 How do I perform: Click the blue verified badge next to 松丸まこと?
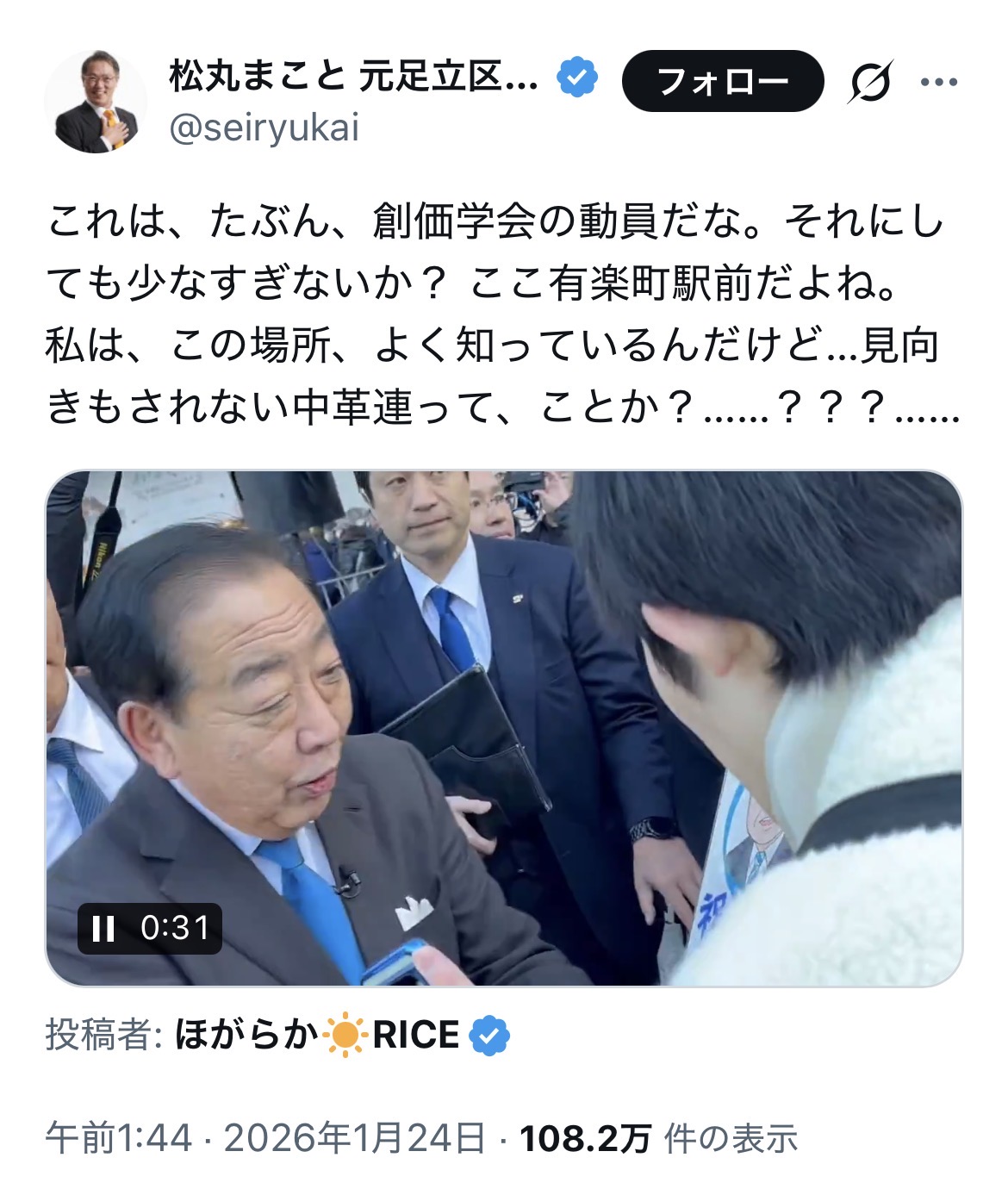pos(577,77)
